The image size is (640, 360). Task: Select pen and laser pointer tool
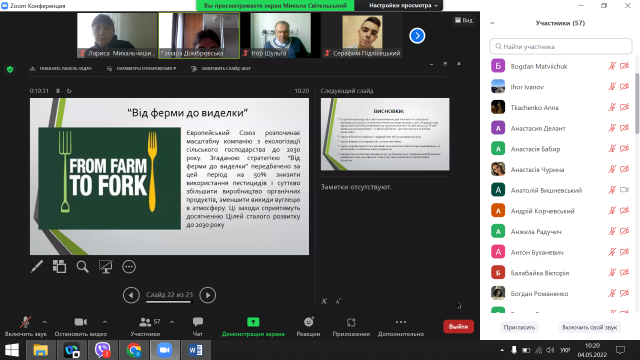pos(37,267)
